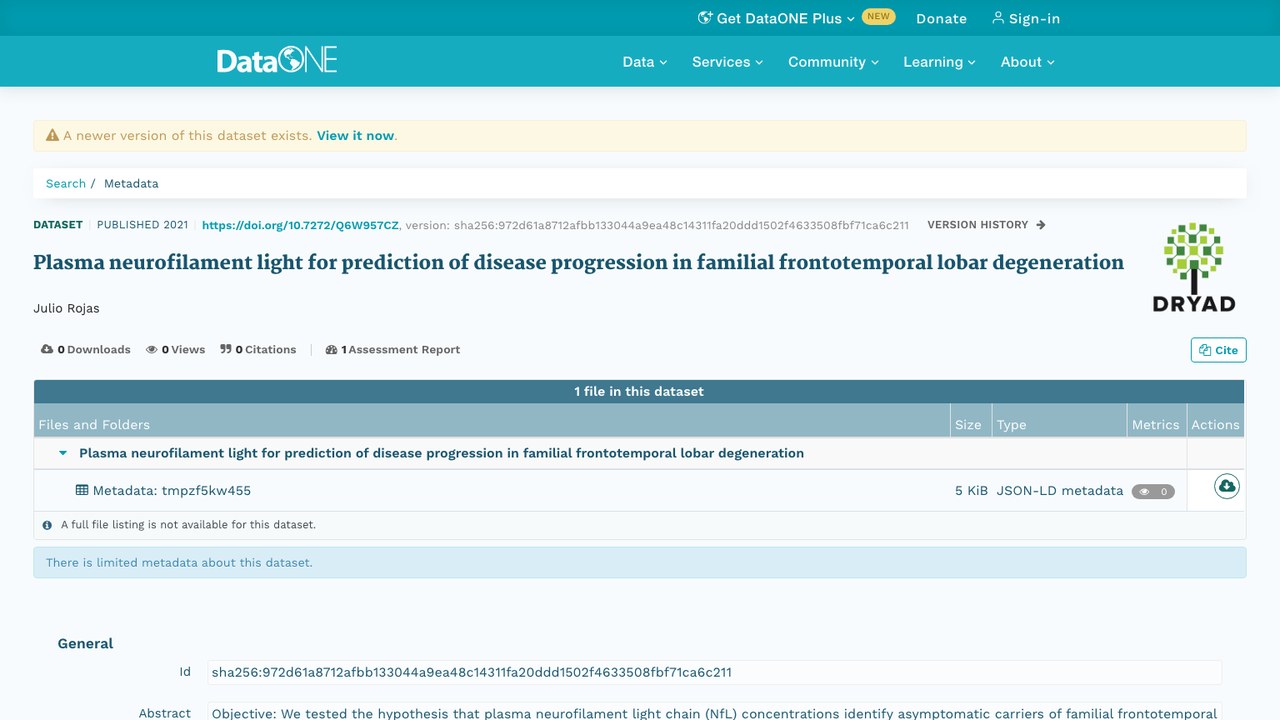Viewport: 1280px width, 720px height.
Task: Click the JSON-LD metadata type cell
Action: 1060,491
